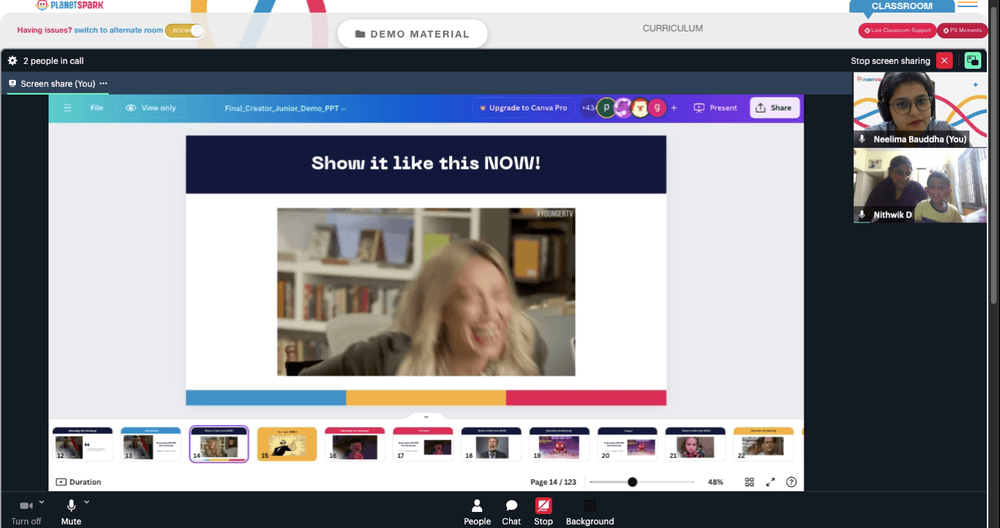This screenshot has width=1000, height=528.
Task: Click Upgrade to Canva Pro
Action: pos(523,108)
